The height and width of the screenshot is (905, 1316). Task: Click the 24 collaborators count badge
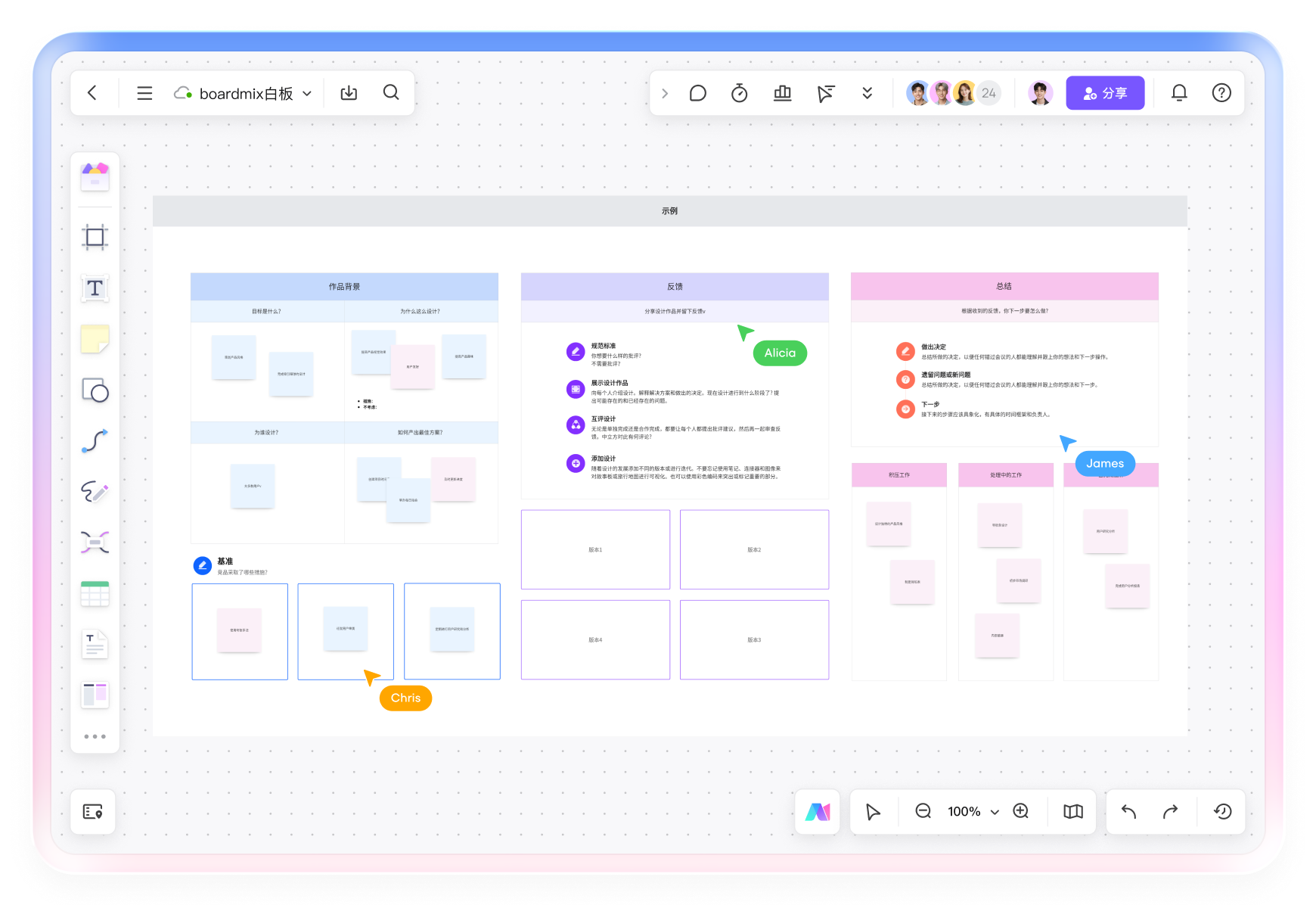[x=989, y=93]
